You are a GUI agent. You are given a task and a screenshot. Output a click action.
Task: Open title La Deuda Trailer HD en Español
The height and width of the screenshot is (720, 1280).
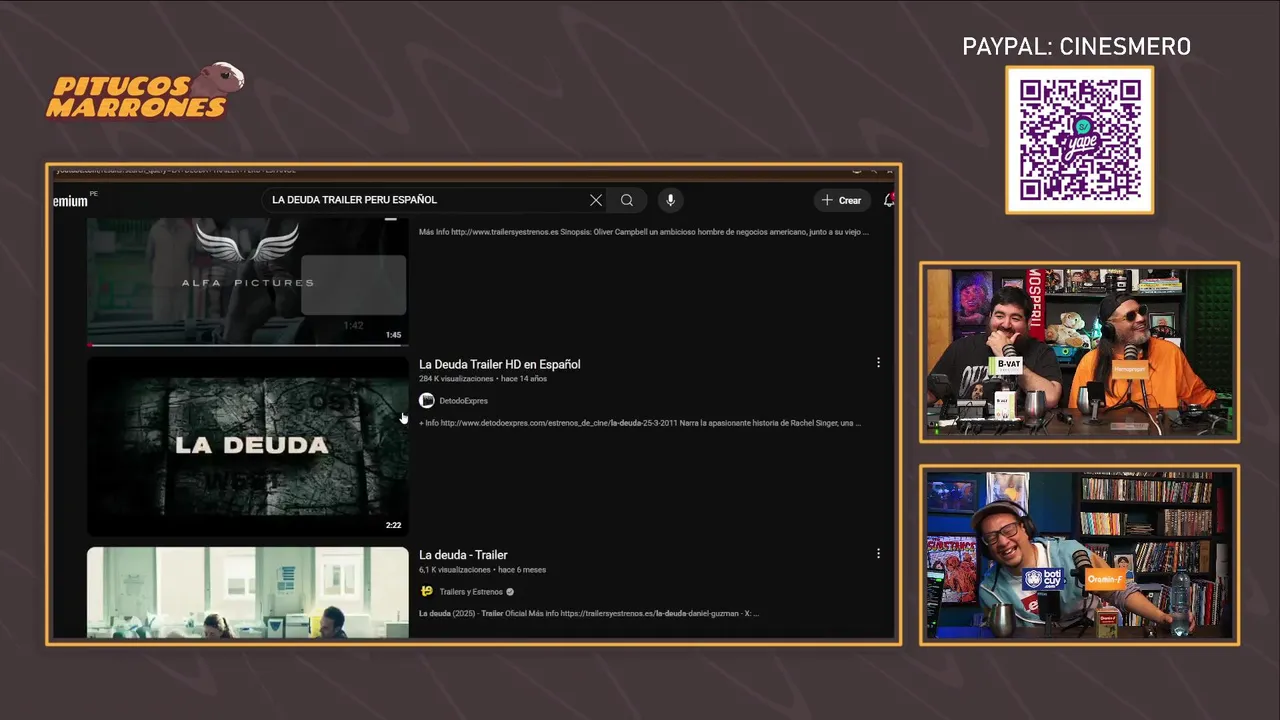[500, 364]
